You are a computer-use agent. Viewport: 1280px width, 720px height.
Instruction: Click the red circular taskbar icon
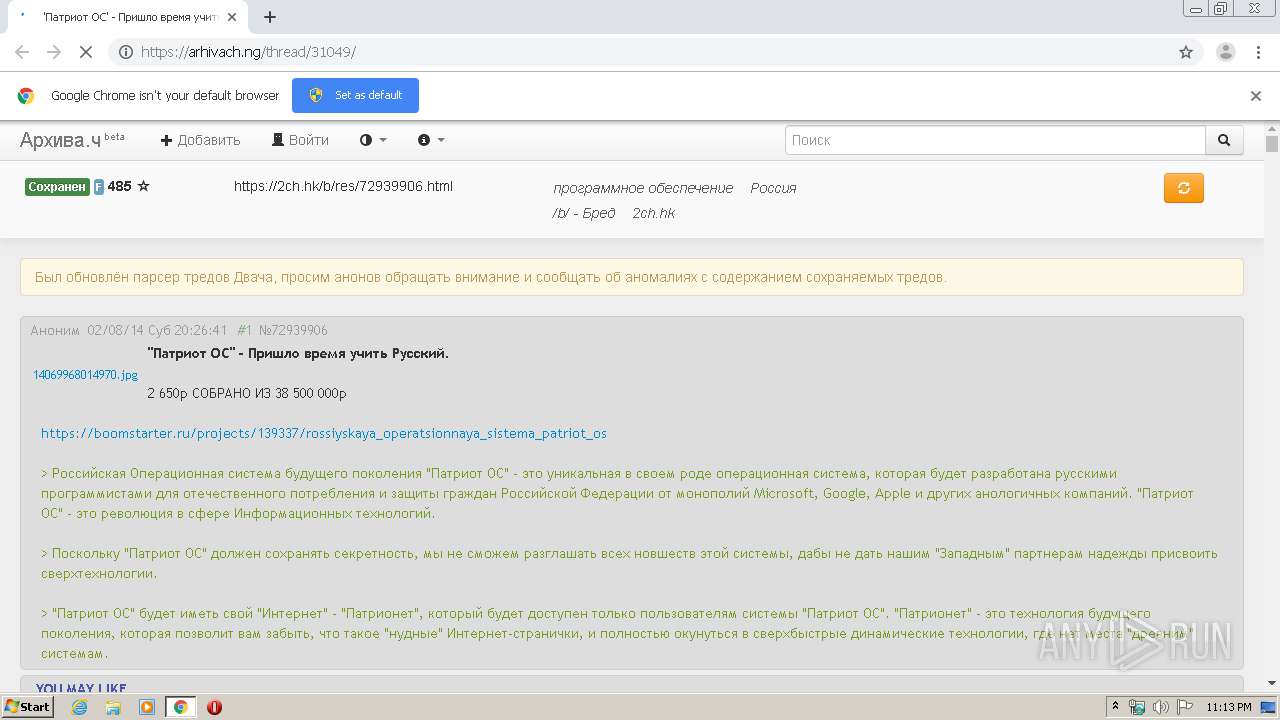(214, 707)
